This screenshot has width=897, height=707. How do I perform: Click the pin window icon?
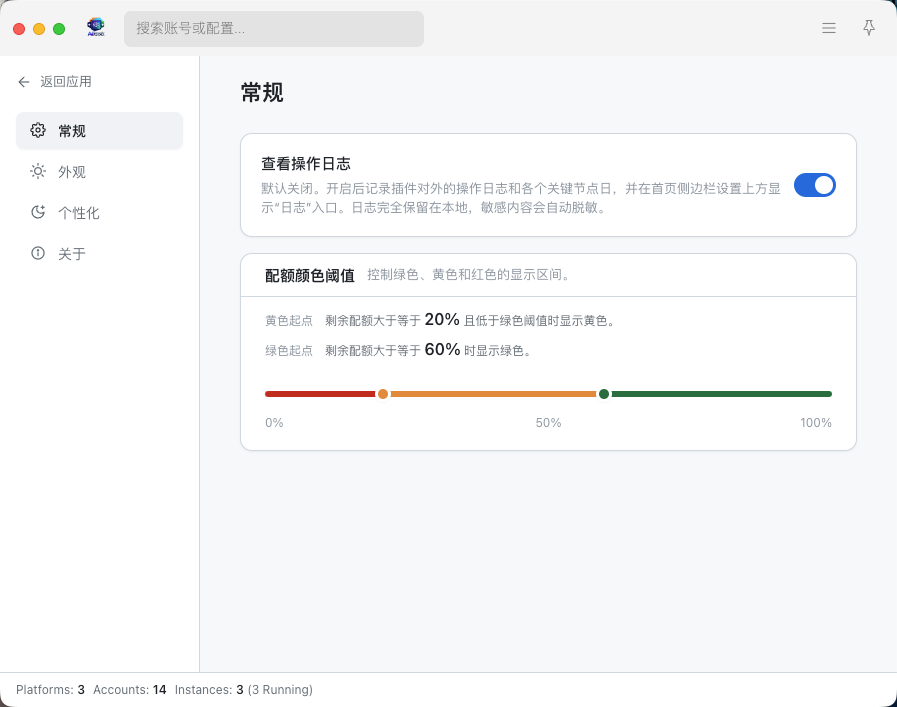pyautogui.click(x=869, y=29)
